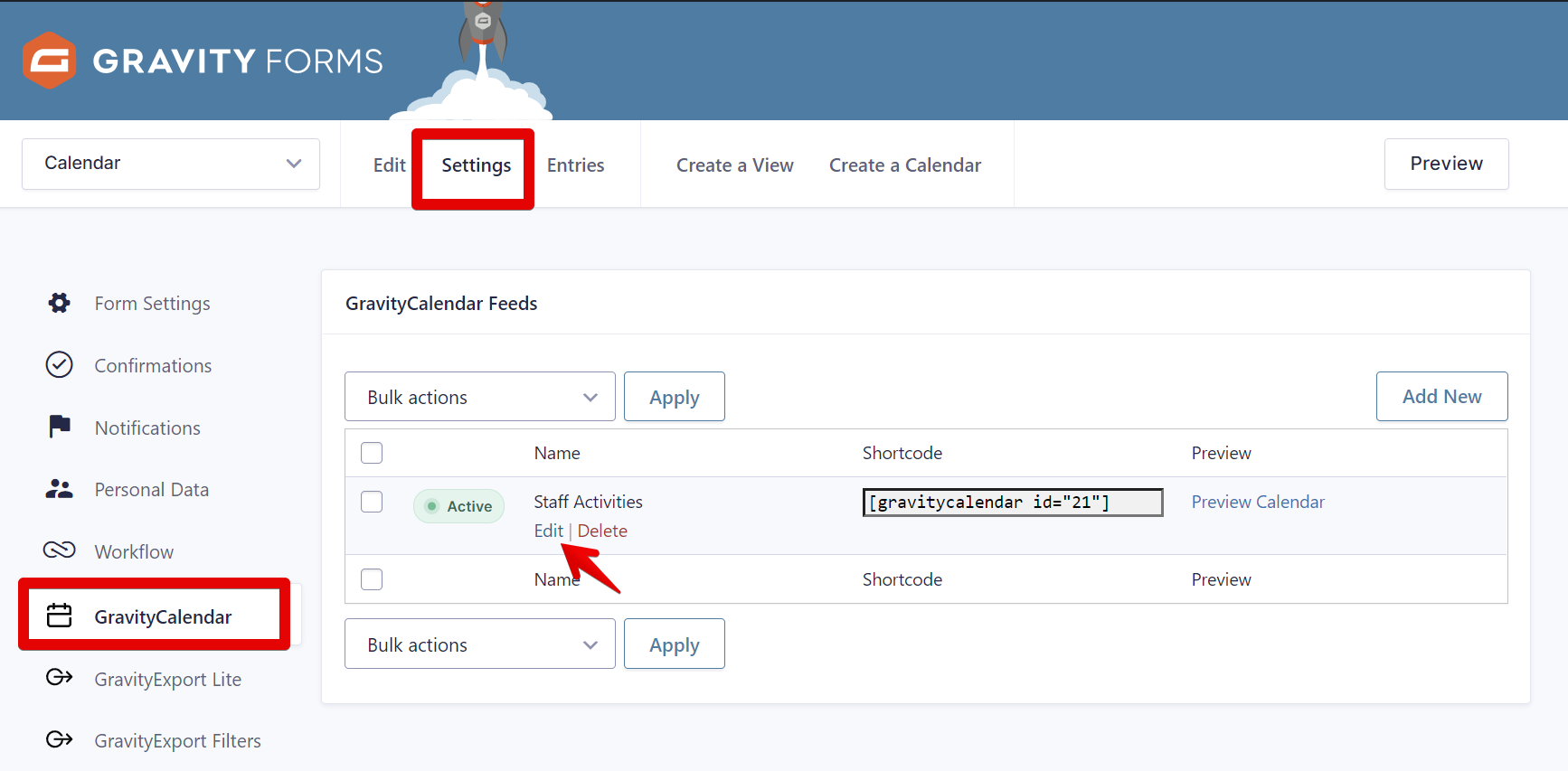The width and height of the screenshot is (1568, 771).
Task: Open the Calendar form switcher dropdown
Action: pos(171,164)
